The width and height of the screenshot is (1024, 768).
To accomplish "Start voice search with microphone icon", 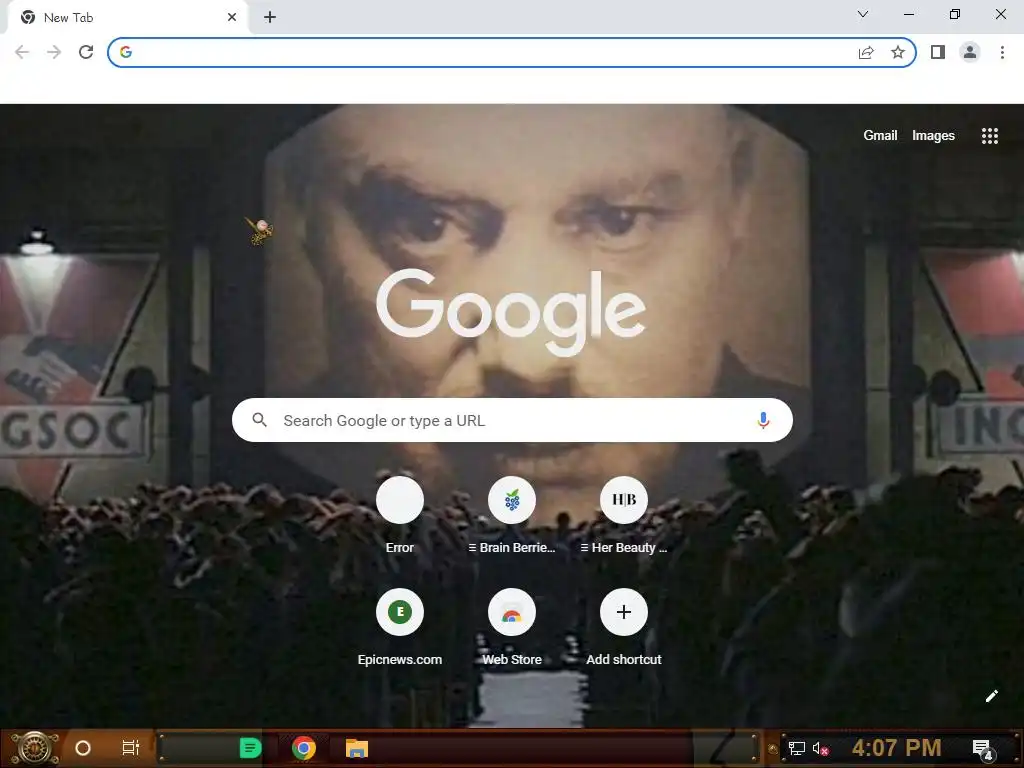I will point(763,420).
